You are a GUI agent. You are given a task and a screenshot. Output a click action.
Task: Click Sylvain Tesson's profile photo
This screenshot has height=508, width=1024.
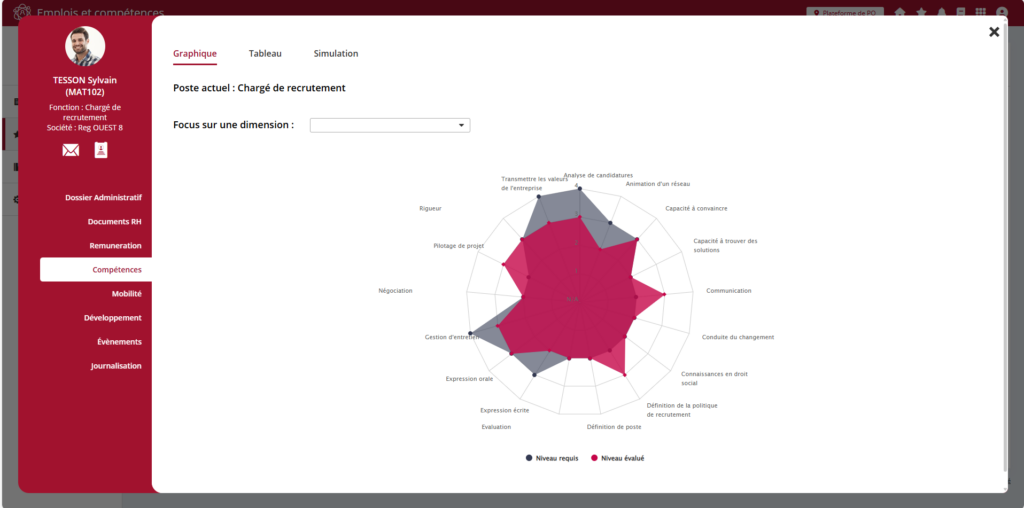coord(85,46)
